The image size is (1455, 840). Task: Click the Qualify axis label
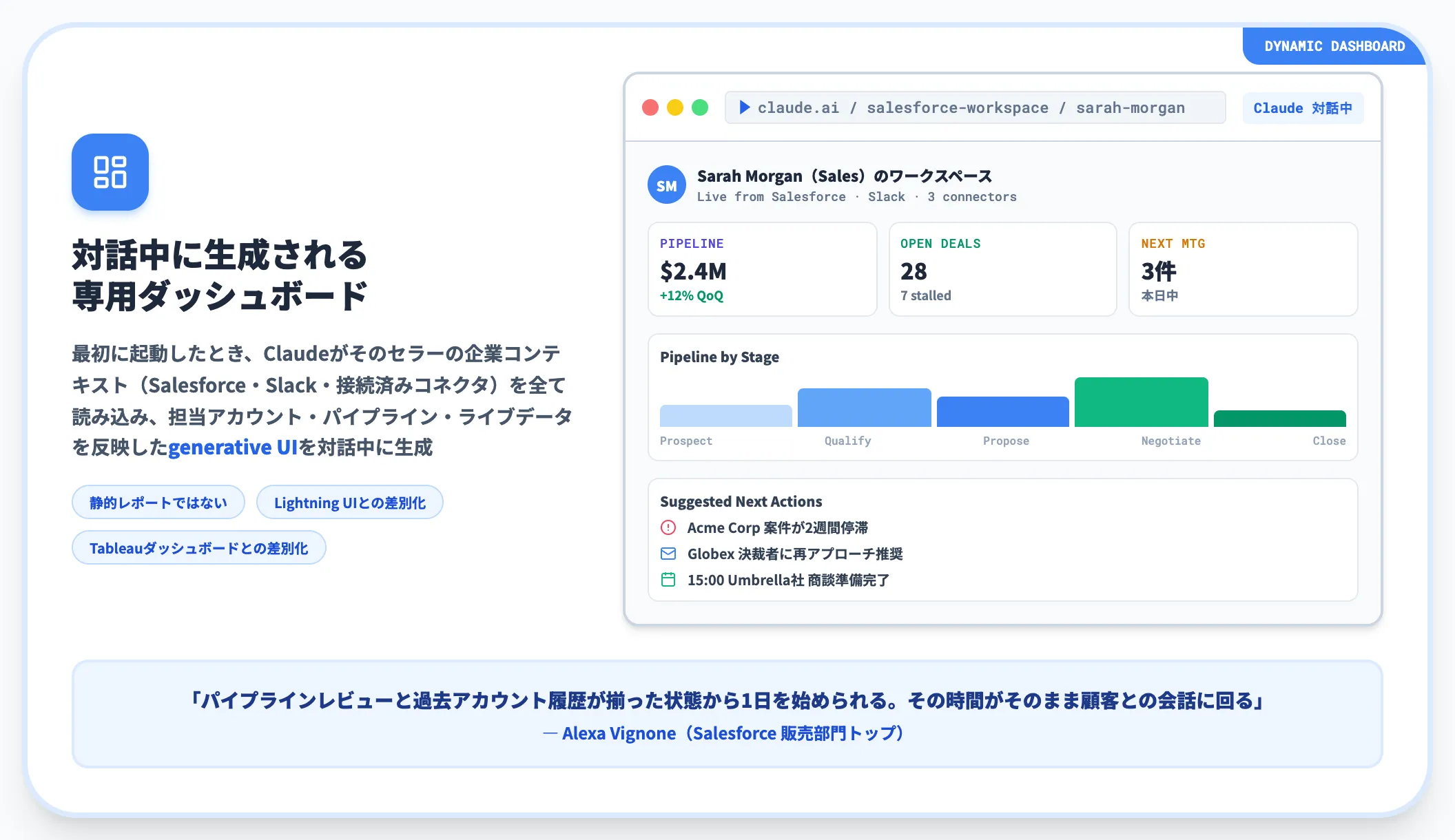(848, 441)
